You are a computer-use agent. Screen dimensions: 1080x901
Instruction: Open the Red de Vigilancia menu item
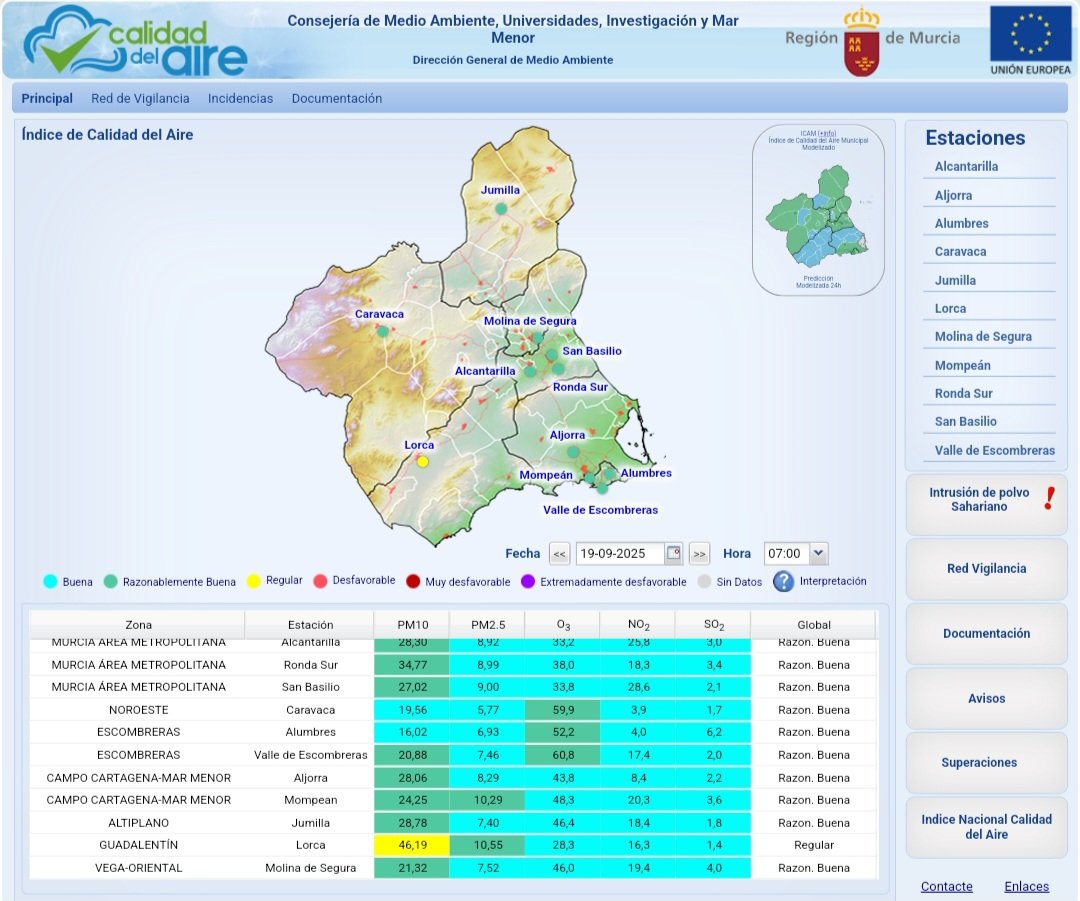pyautogui.click(x=142, y=99)
